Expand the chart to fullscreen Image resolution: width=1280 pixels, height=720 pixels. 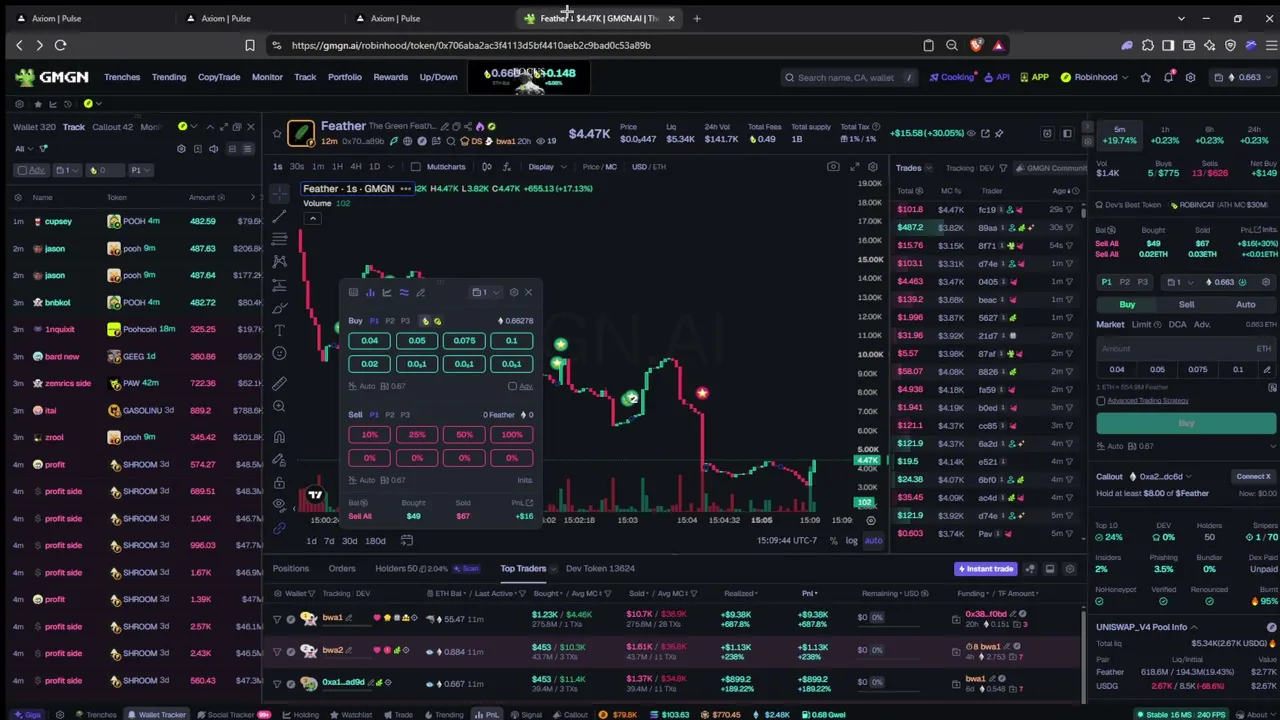point(854,167)
